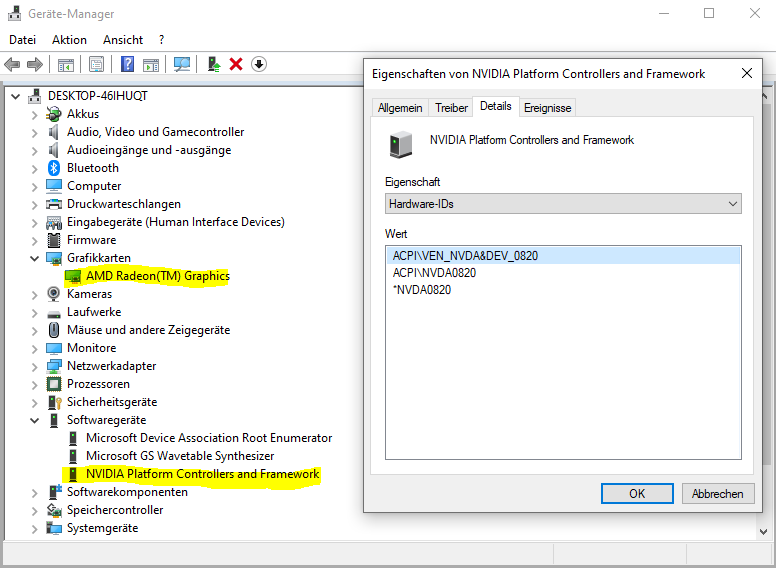Select the Details tab

click(495, 106)
